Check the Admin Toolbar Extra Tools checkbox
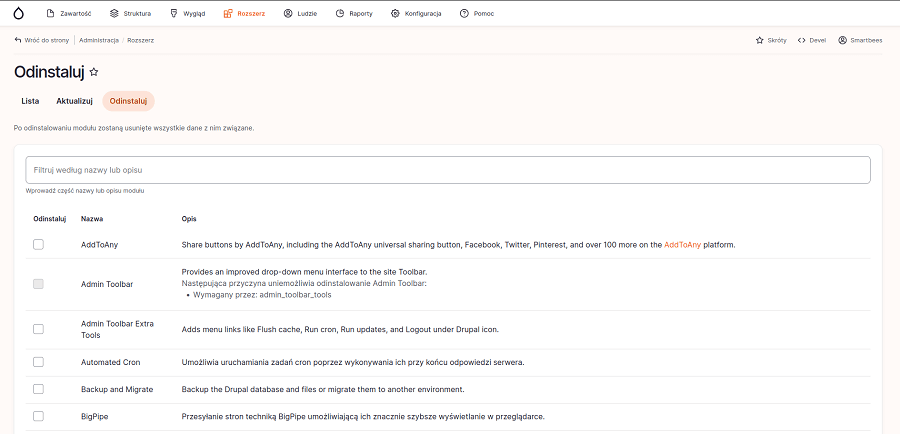 tap(38, 329)
